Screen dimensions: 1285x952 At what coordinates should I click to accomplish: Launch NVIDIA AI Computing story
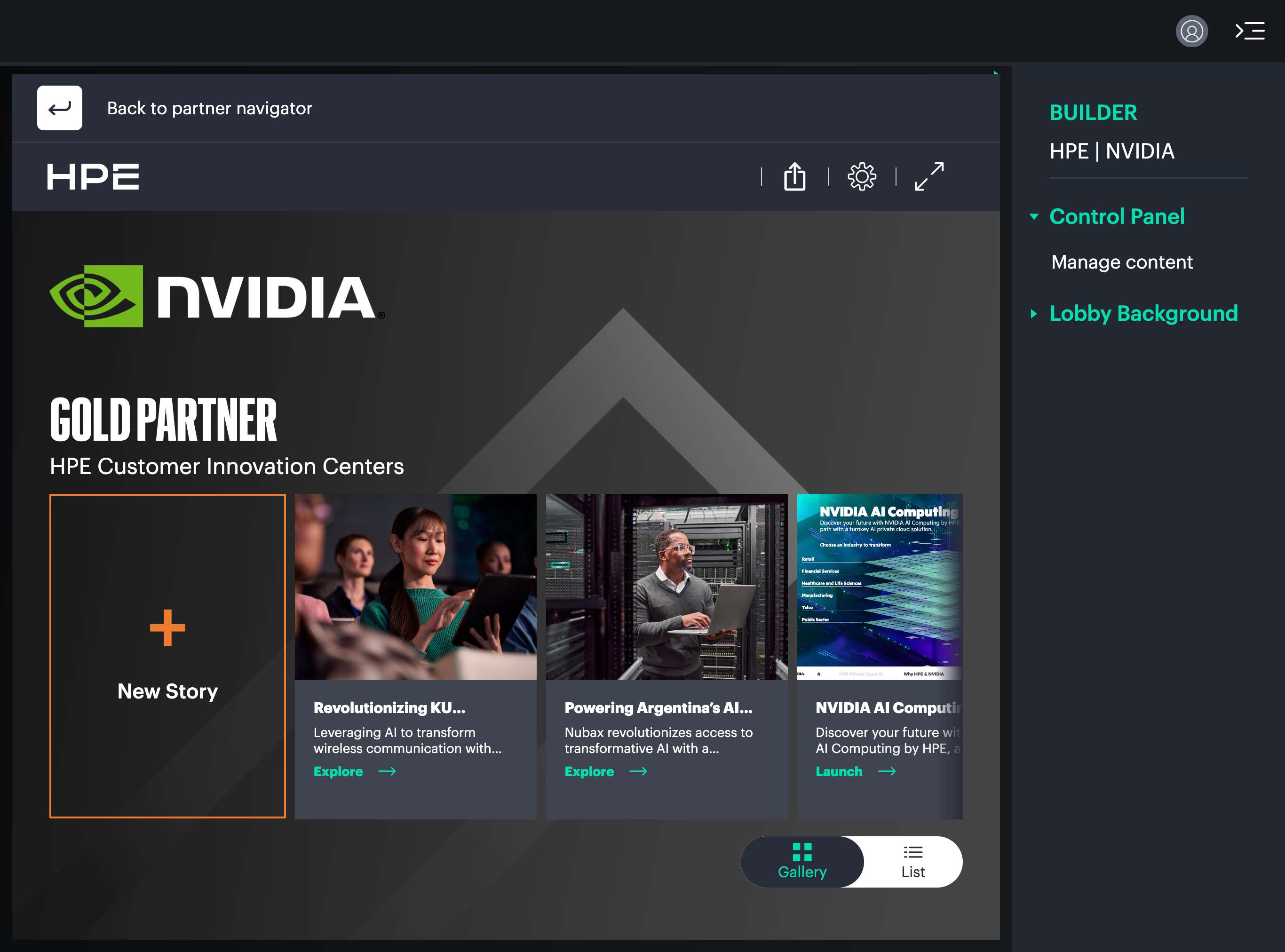click(x=839, y=772)
